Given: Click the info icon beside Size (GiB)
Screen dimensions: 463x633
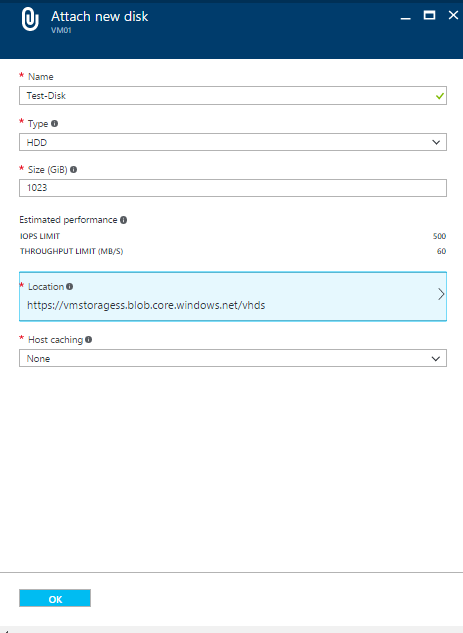Looking at the screenshot, I should pos(73,170).
